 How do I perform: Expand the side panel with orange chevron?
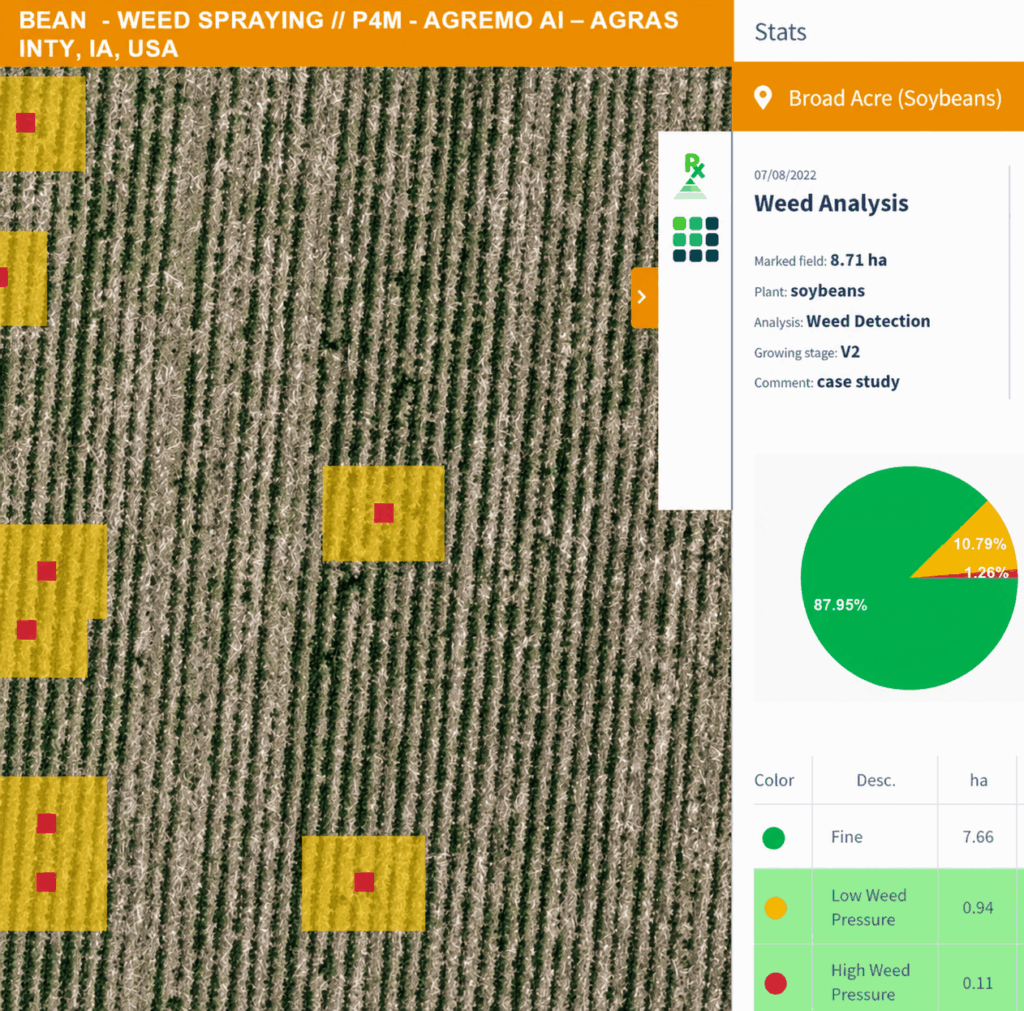tap(643, 297)
